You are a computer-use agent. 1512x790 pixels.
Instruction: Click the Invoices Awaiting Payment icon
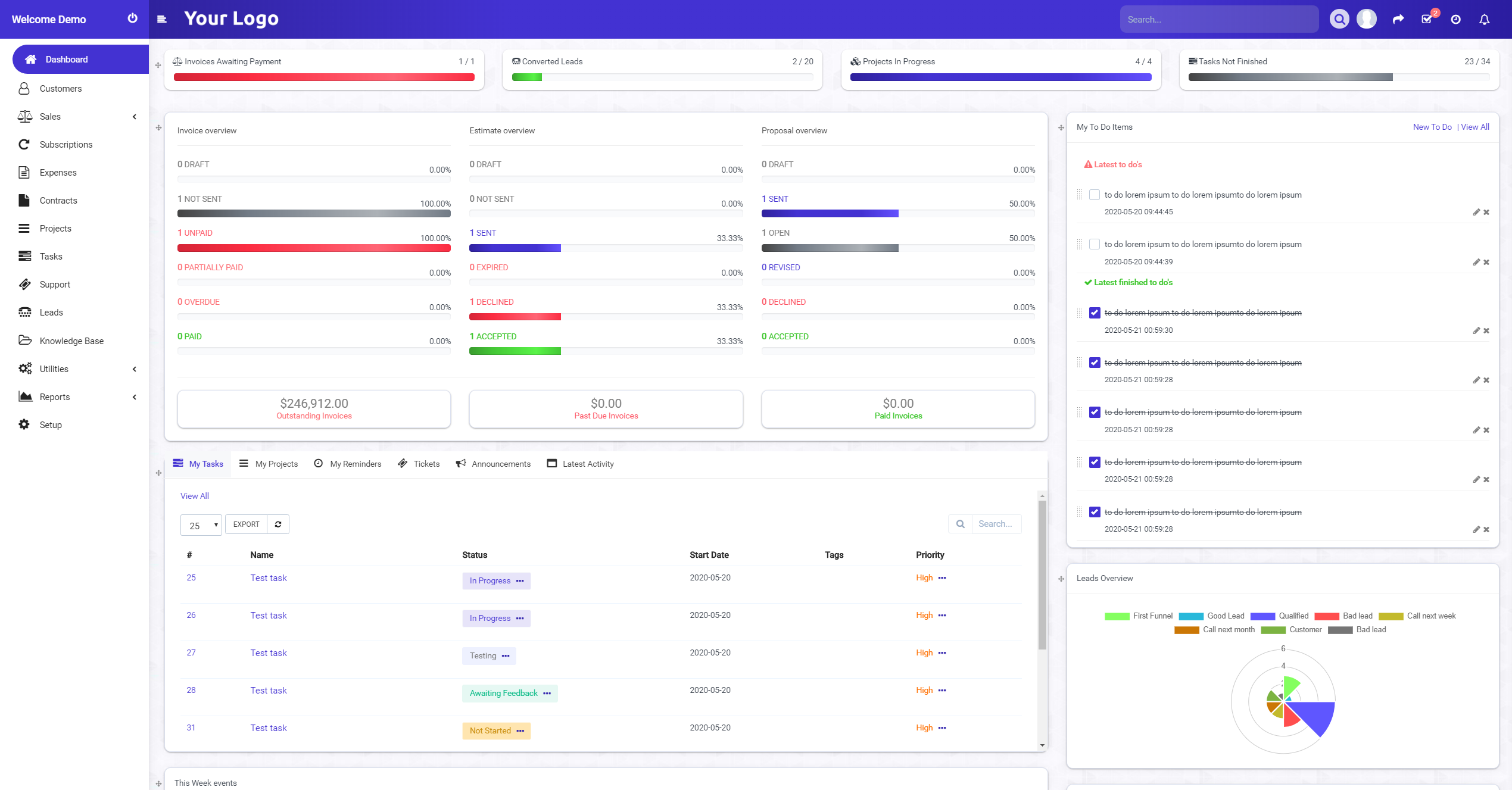[x=178, y=62]
